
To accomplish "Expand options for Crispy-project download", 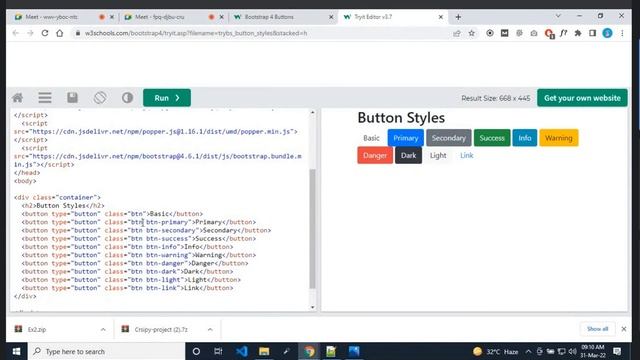I will pyautogui.click(x=210, y=329).
